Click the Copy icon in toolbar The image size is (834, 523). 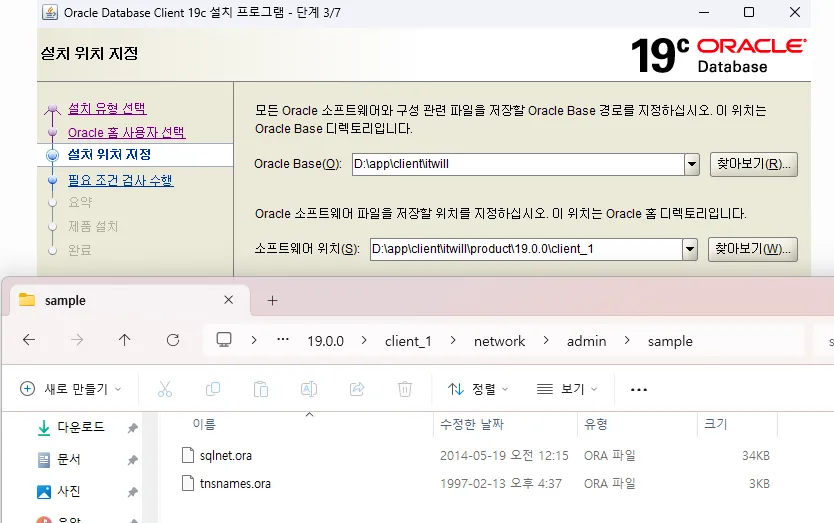click(x=213, y=389)
